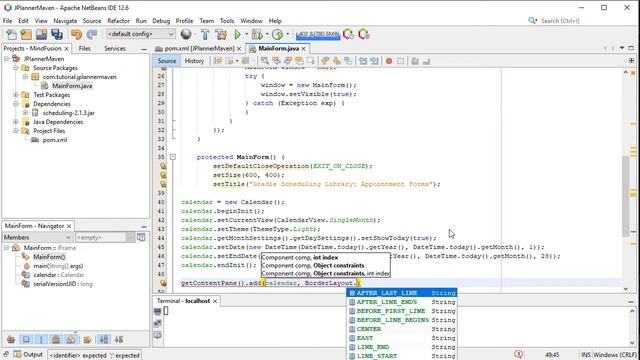The image size is (640, 360).
Task: Open the Navigate menu
Action: click(x=65, y=21)
